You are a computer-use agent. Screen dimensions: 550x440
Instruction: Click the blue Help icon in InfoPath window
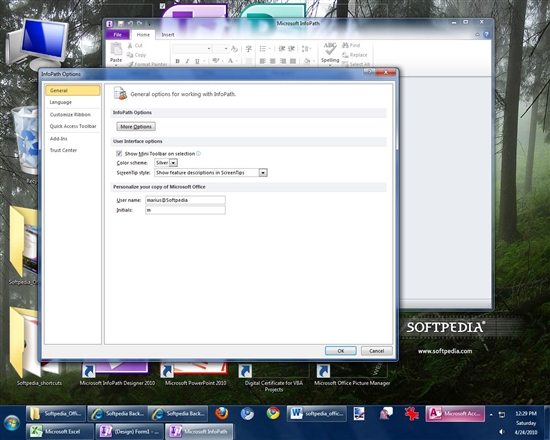pos(486,34)
